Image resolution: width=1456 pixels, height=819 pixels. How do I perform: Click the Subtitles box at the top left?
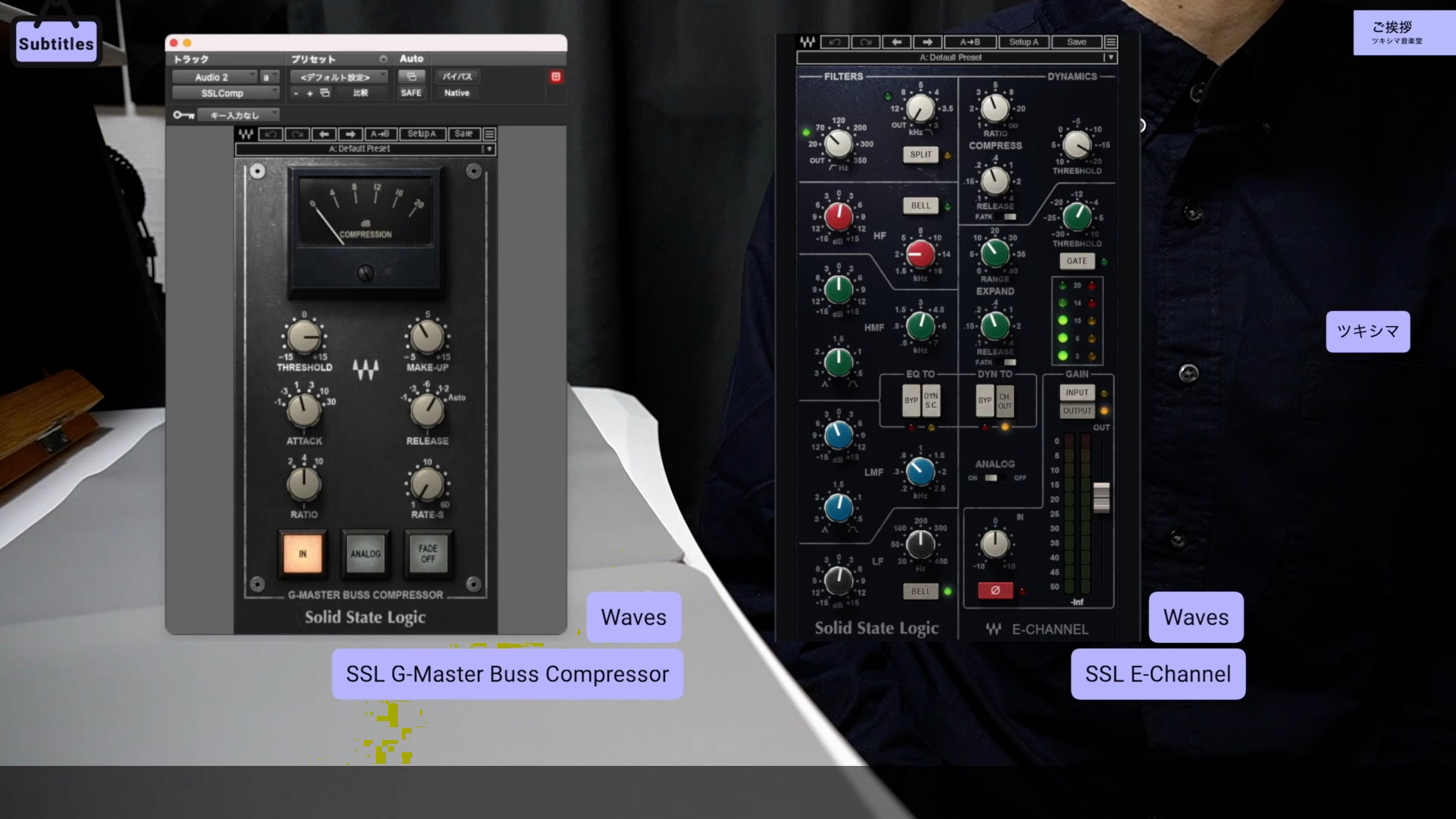55,42
